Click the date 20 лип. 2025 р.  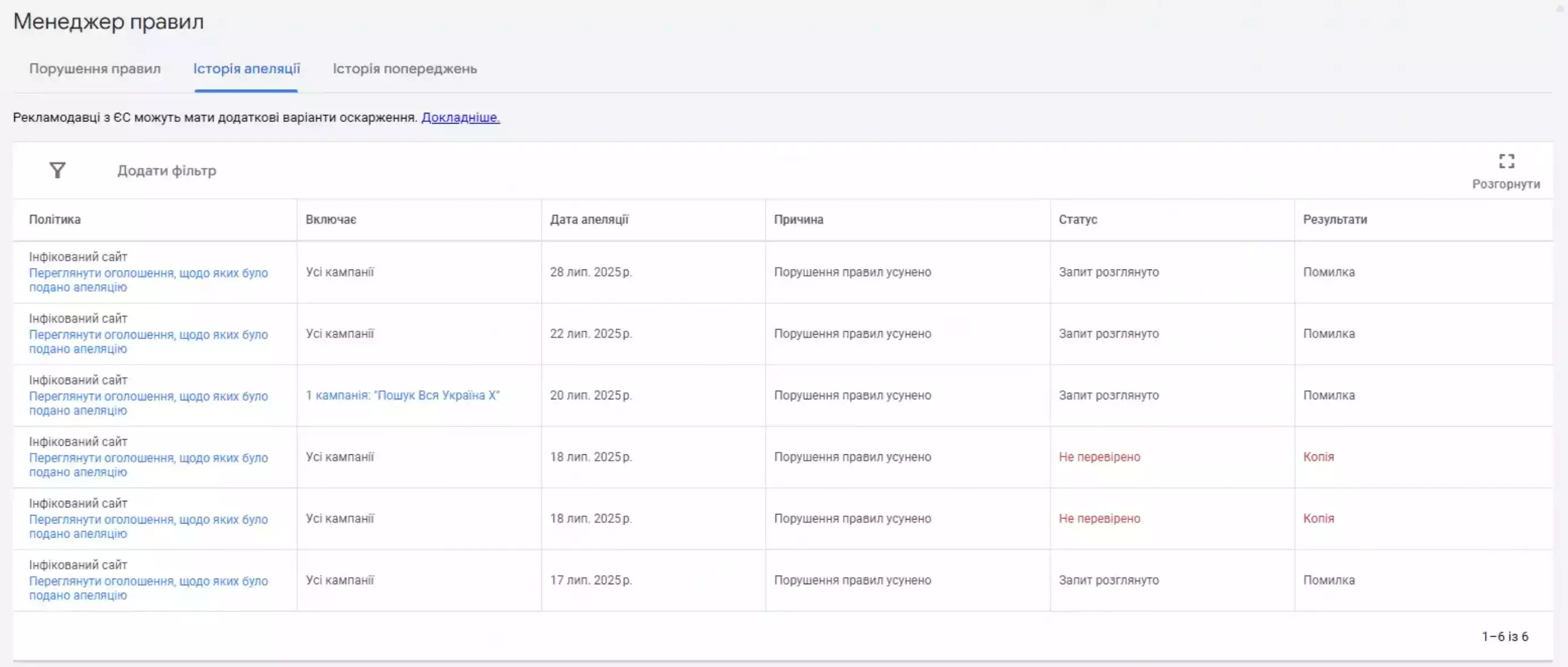click(591, 395)
